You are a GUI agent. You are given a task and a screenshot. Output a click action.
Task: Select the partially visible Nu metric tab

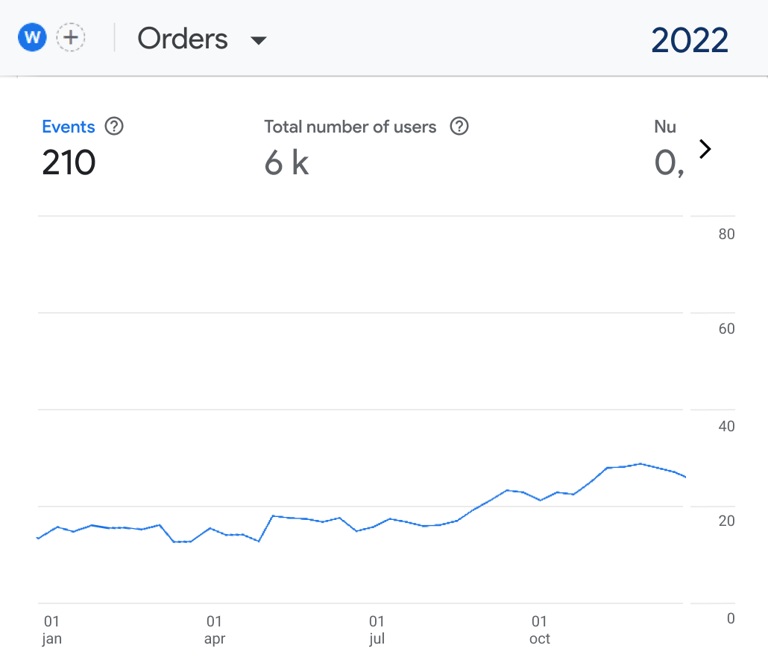point(665,127)
